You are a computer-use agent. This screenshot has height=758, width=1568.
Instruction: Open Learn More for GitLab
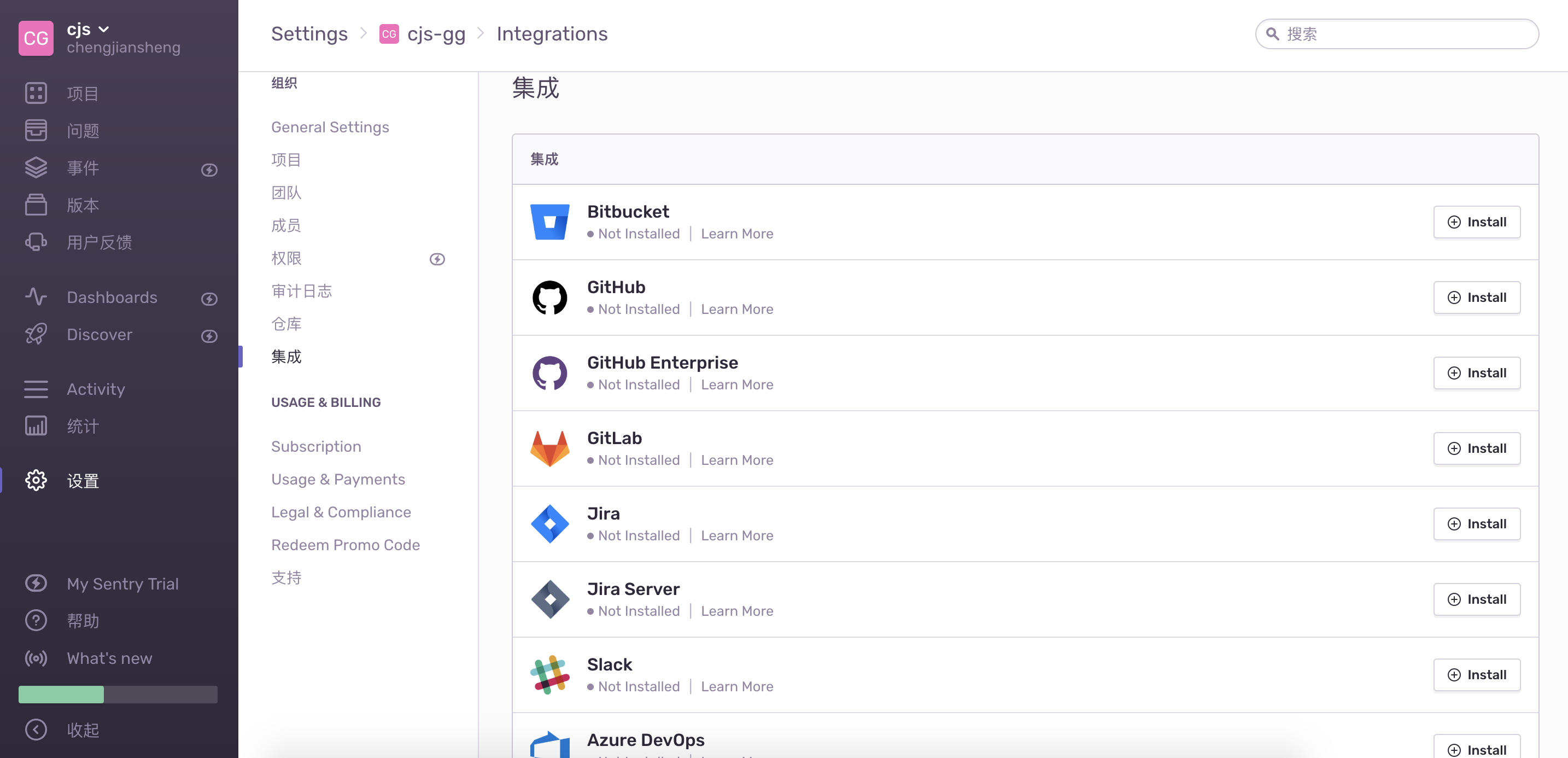coord(736,460)
